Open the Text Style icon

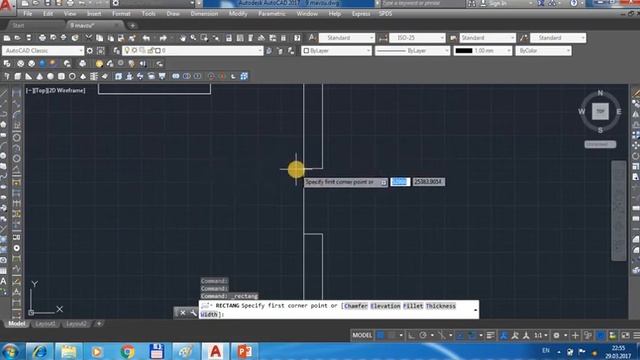(312, 38)
